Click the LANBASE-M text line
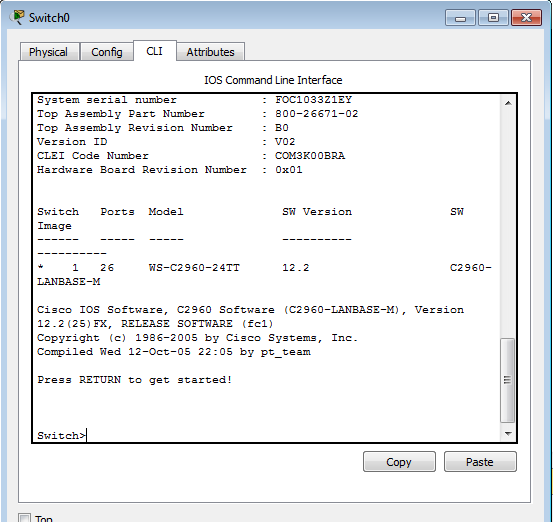This screenshot has width=553, height=522. 68,282
